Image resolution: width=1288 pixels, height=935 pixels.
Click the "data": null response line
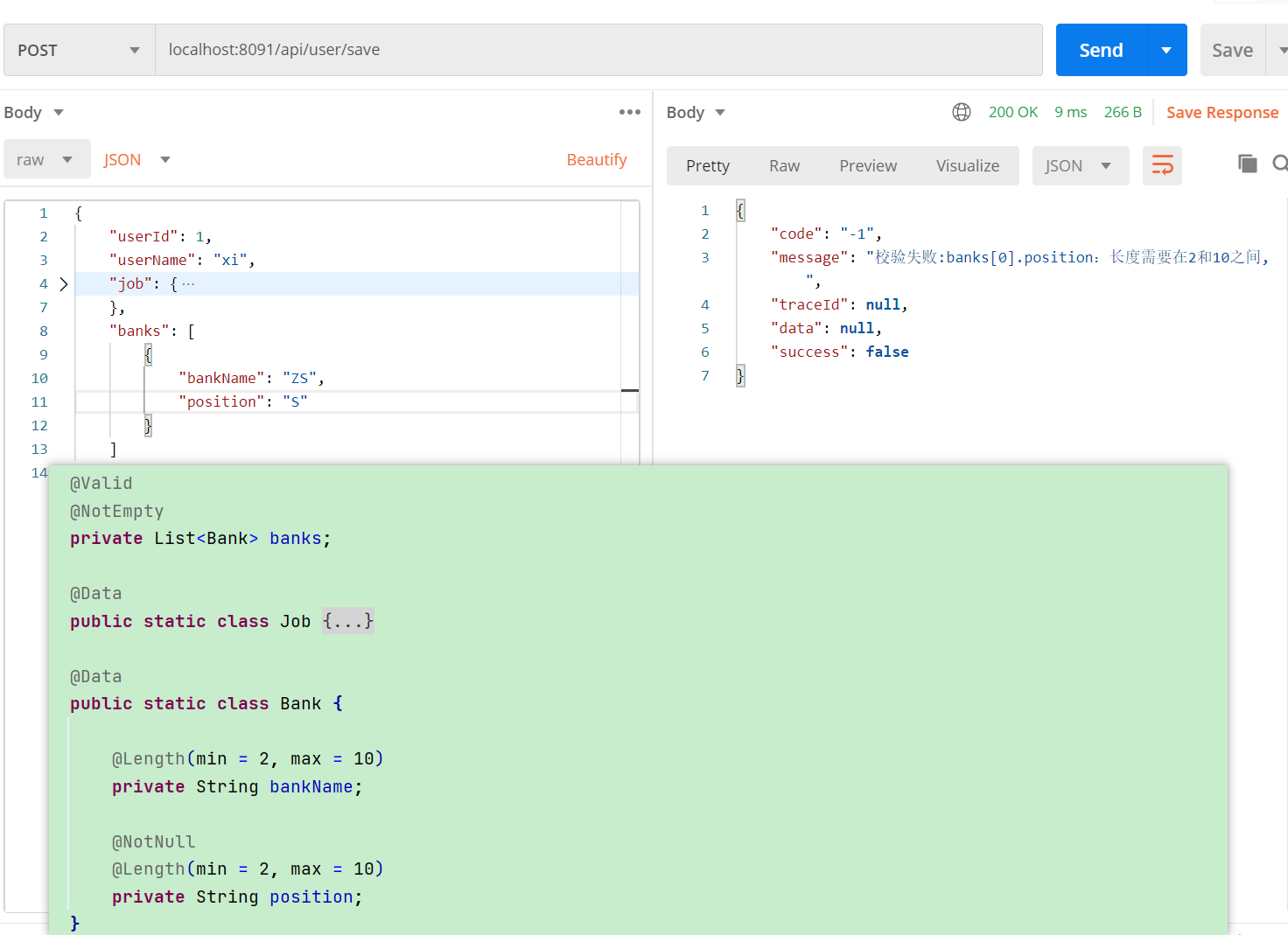(x=826, y=328)
